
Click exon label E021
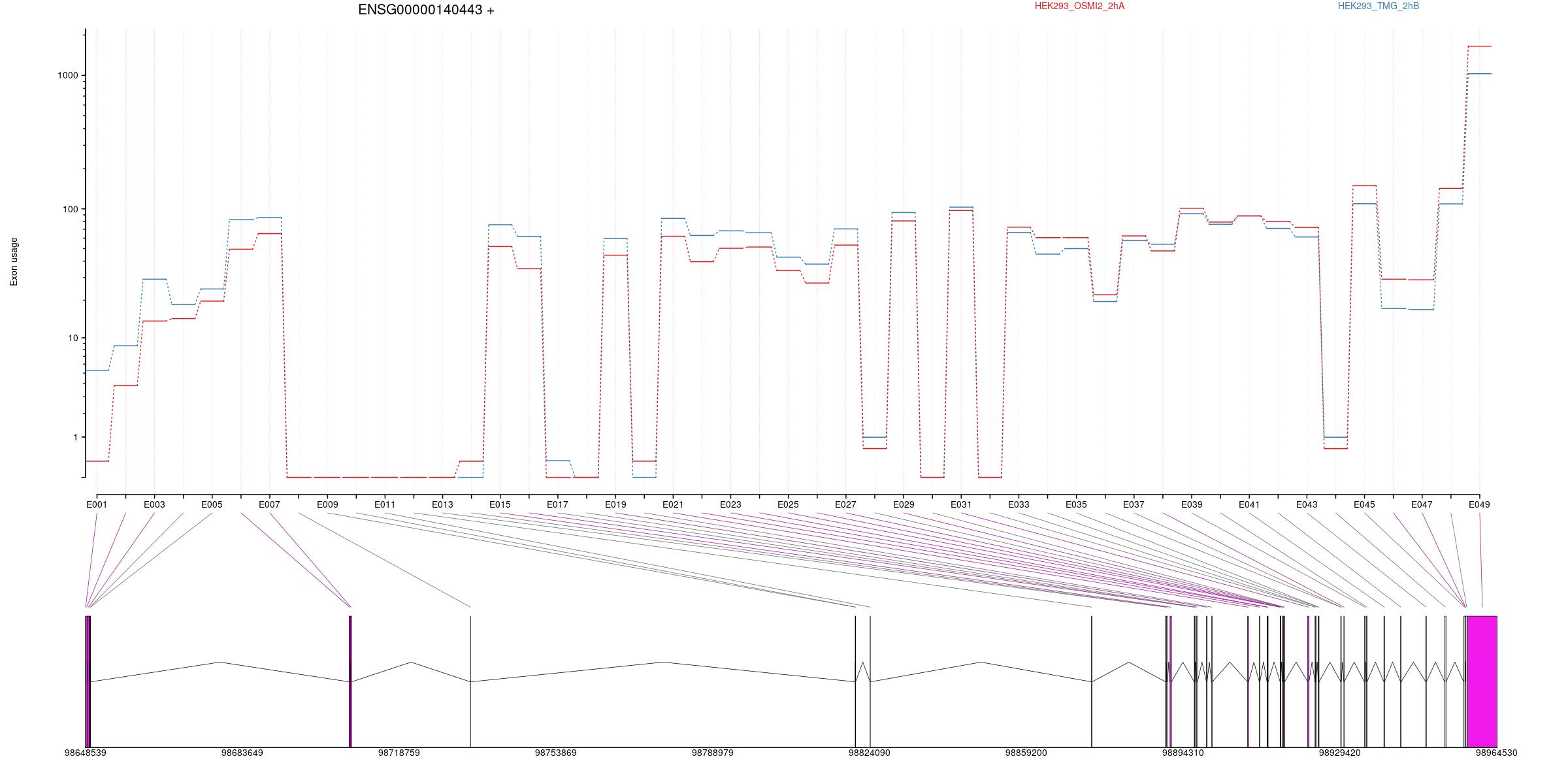673,504
